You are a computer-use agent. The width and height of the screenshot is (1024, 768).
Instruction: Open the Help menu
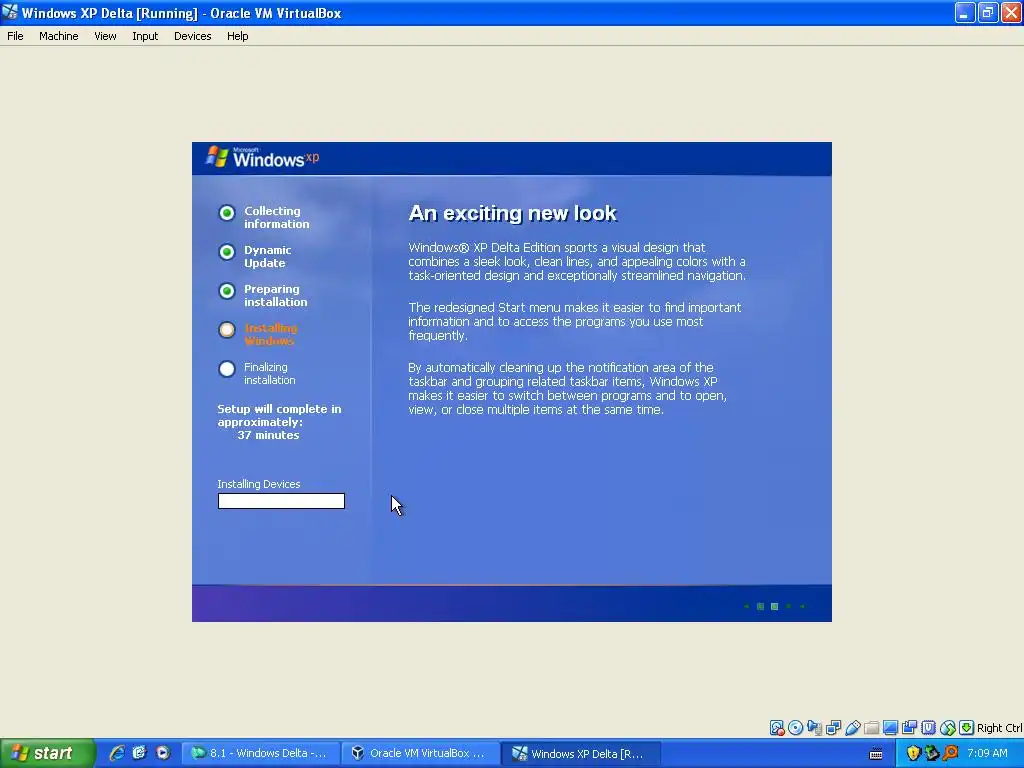(238, 36)
